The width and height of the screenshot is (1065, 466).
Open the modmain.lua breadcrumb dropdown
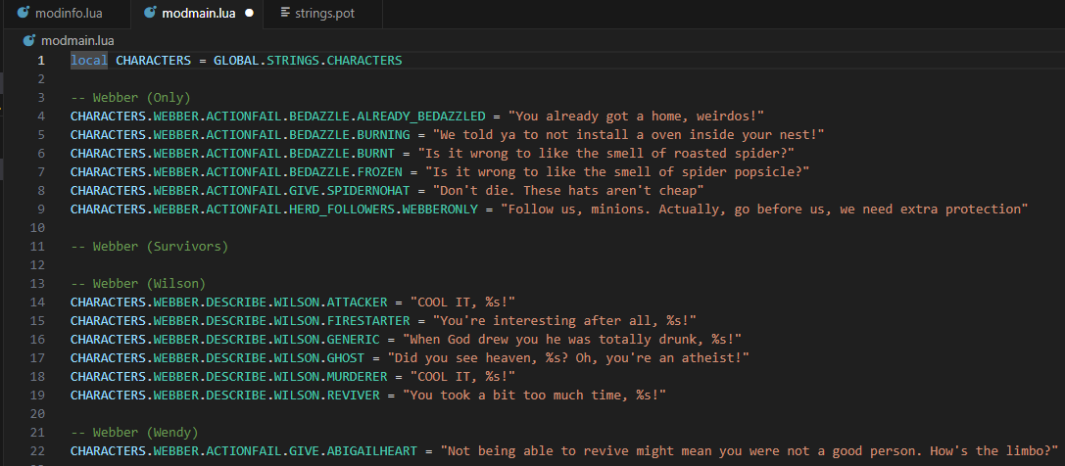[77, 41]
